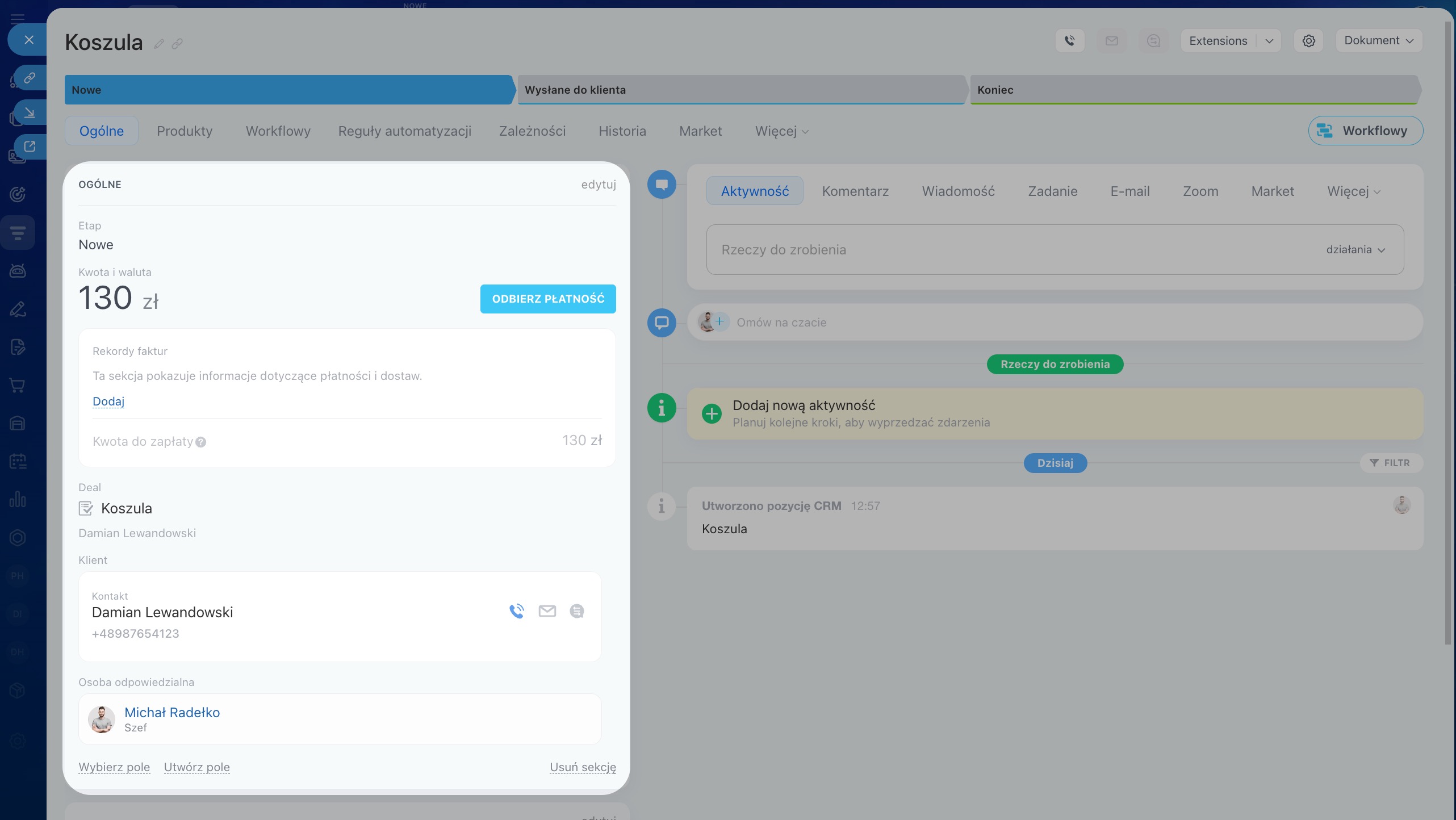Click the phone call icon in header
The image size is (1456, 820).
click(x=1070, y=41)
